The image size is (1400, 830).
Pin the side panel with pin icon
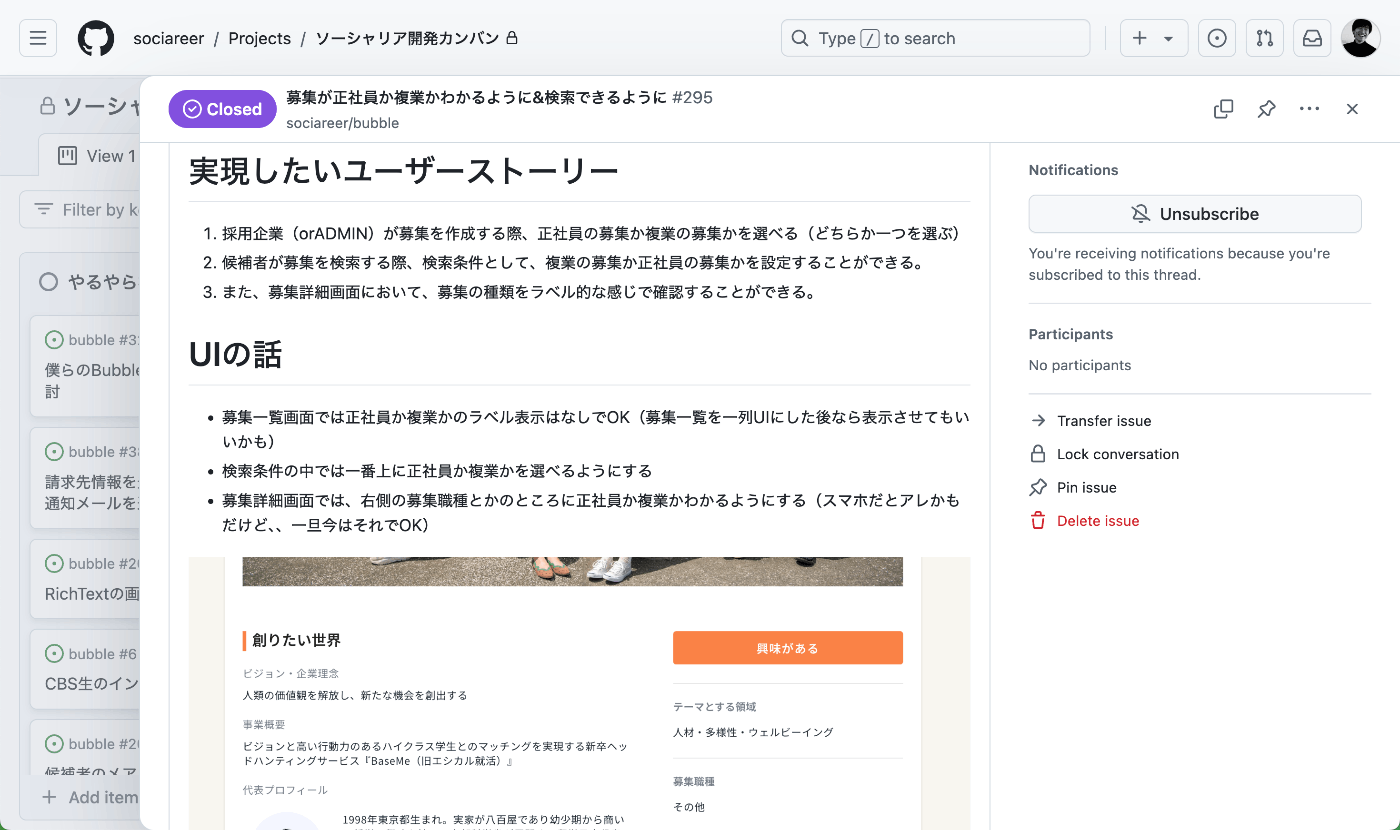pyautogui.click(x=1266, y=109)
